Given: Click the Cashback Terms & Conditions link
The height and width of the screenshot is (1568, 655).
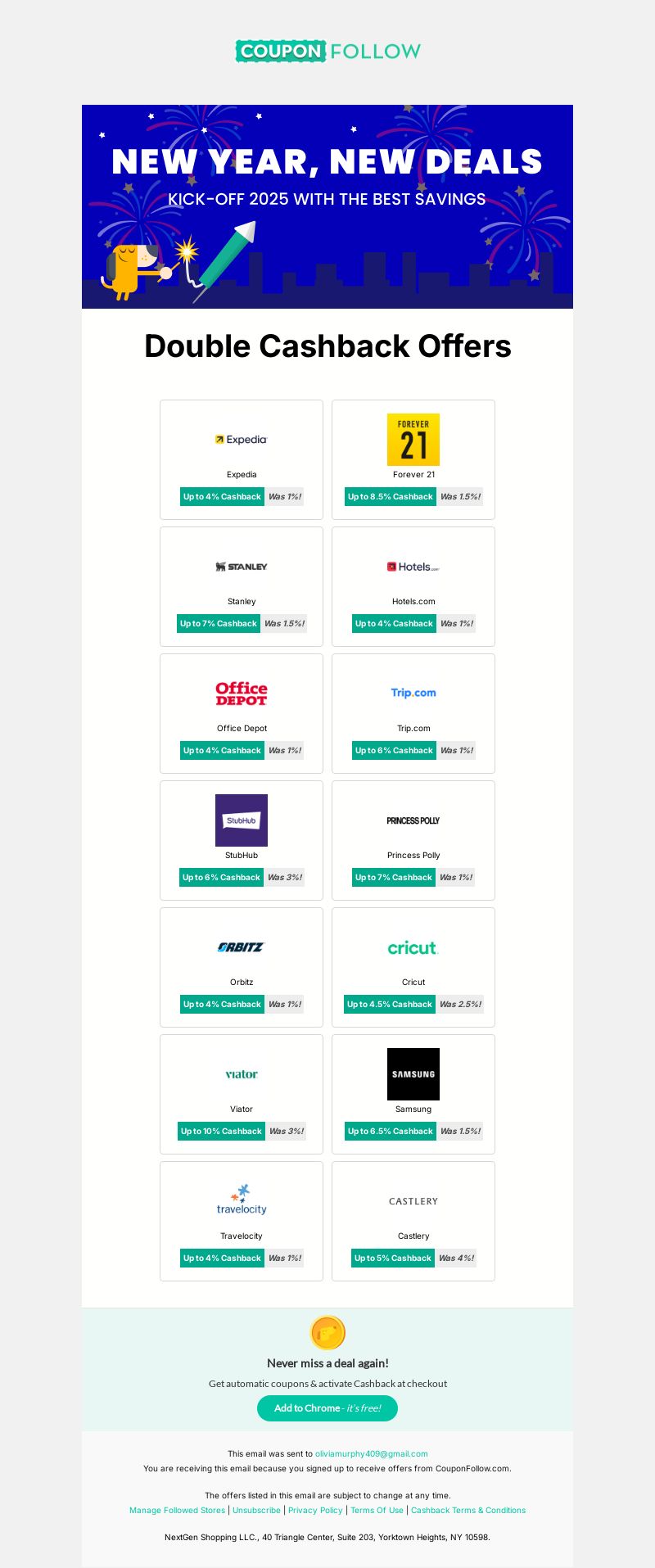Looking at the screenshot, I should [x=468, y=1510].
